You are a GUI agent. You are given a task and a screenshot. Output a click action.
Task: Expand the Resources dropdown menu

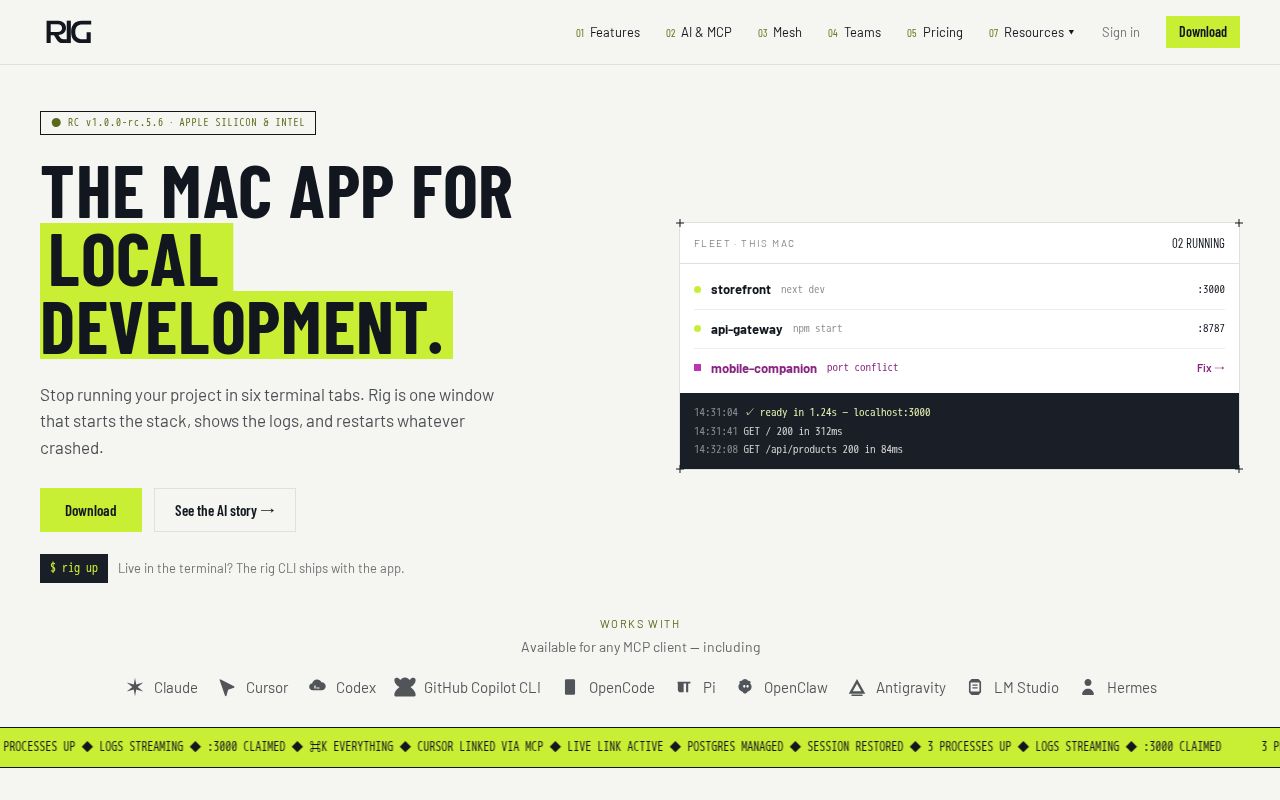coord(1032,32)
